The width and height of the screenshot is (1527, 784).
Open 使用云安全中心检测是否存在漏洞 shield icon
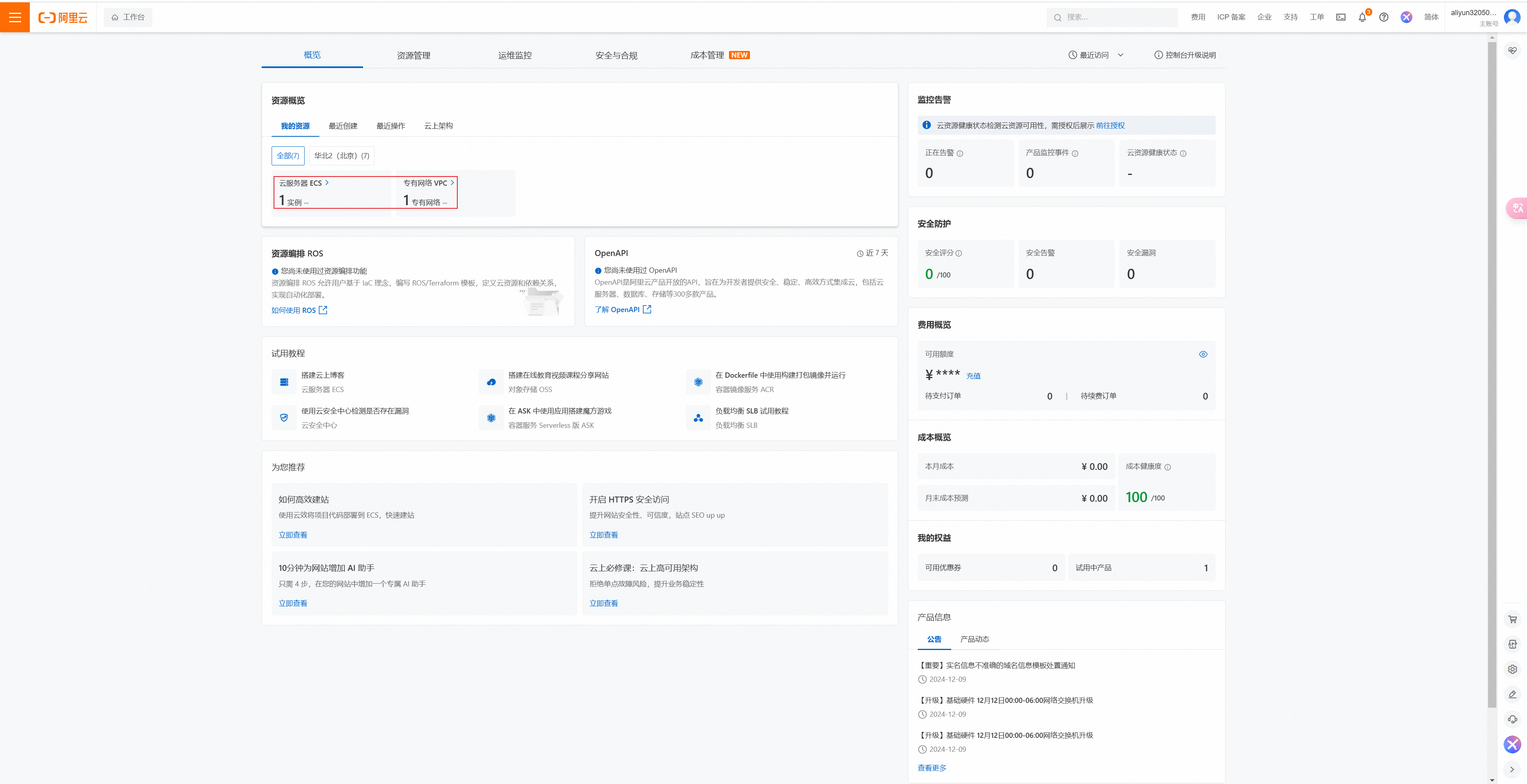284,418
